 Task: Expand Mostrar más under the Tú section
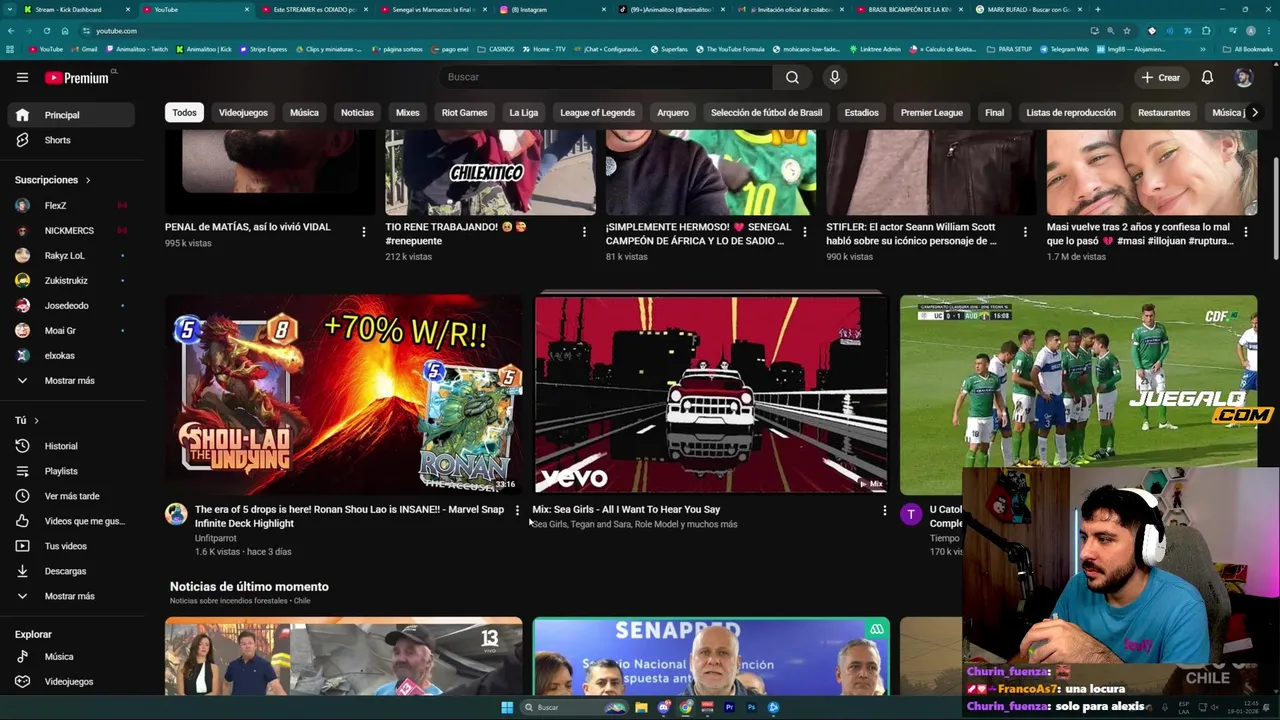click(71, 596)
